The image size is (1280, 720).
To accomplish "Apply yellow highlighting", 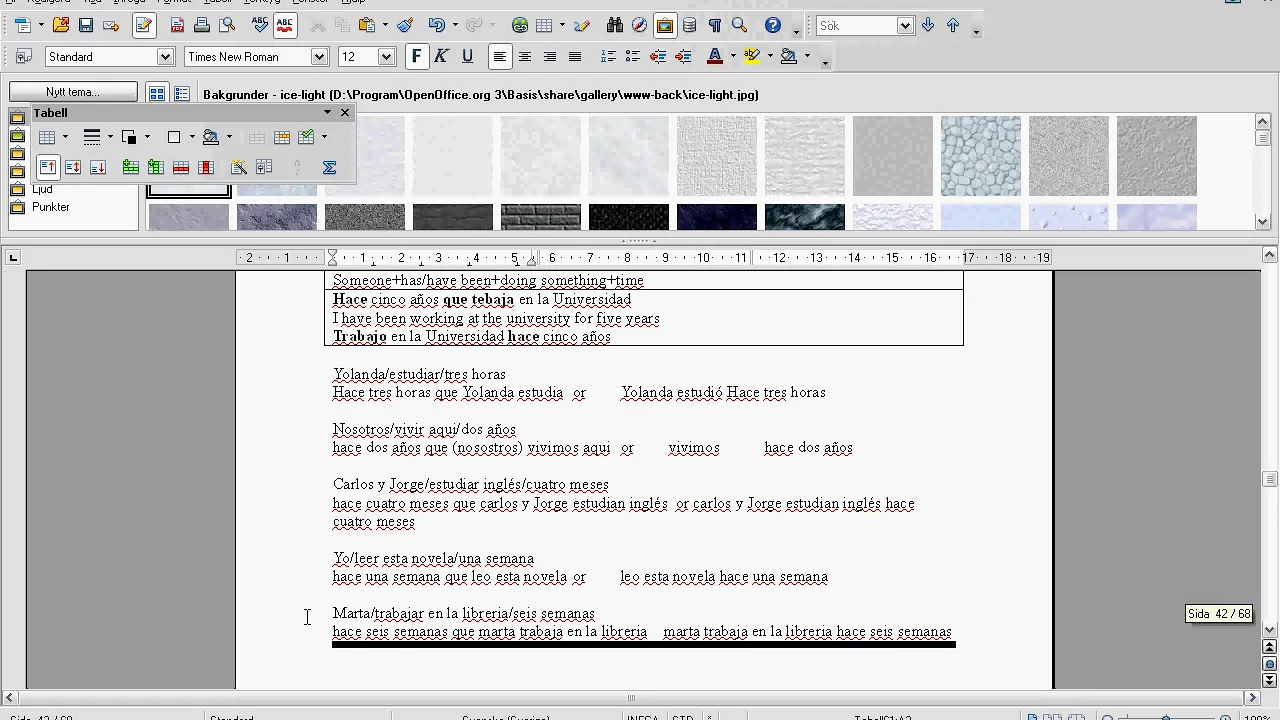I will coord(752,57).
